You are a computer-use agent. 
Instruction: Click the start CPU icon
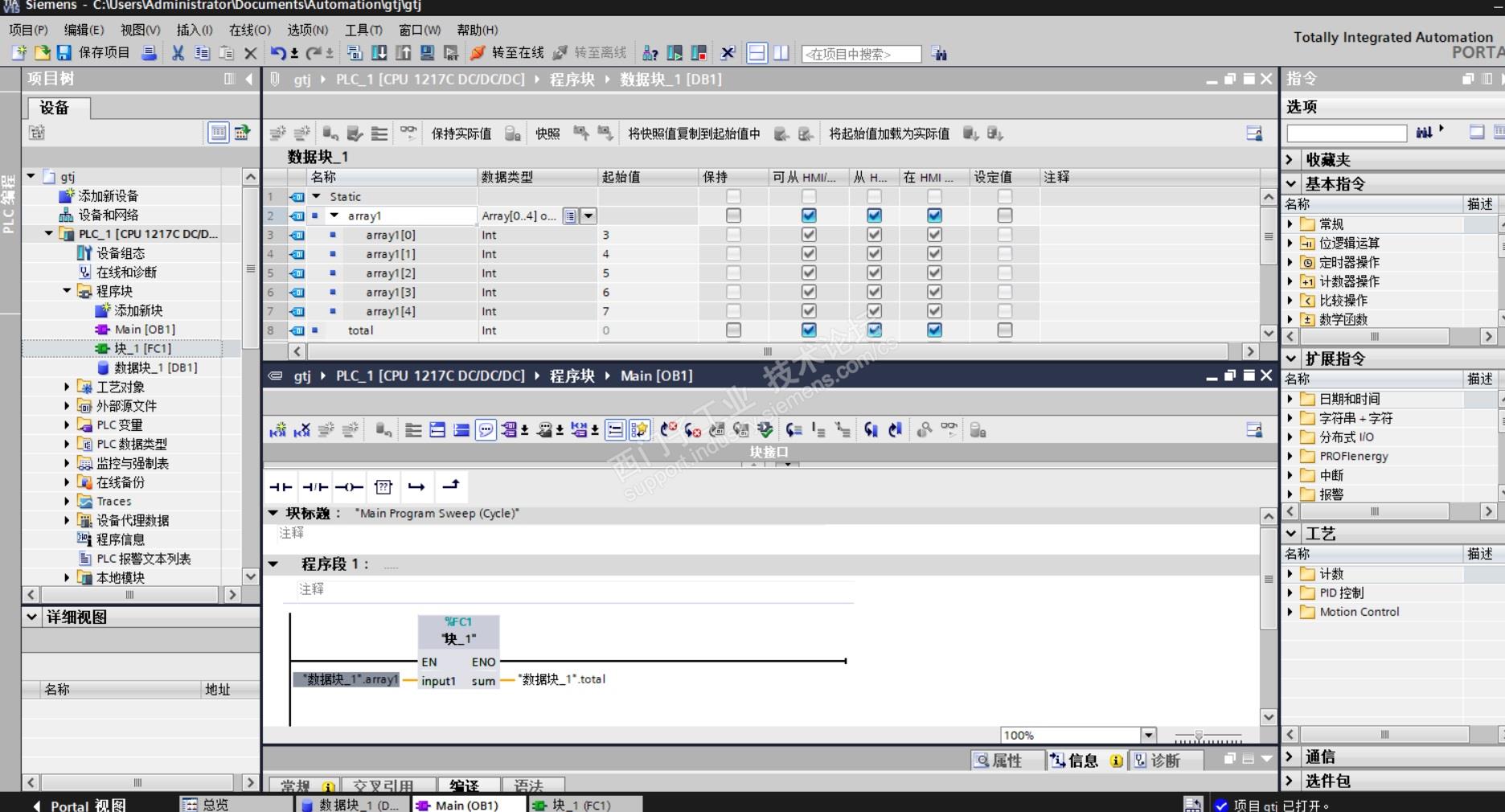[x=675, y=53]
